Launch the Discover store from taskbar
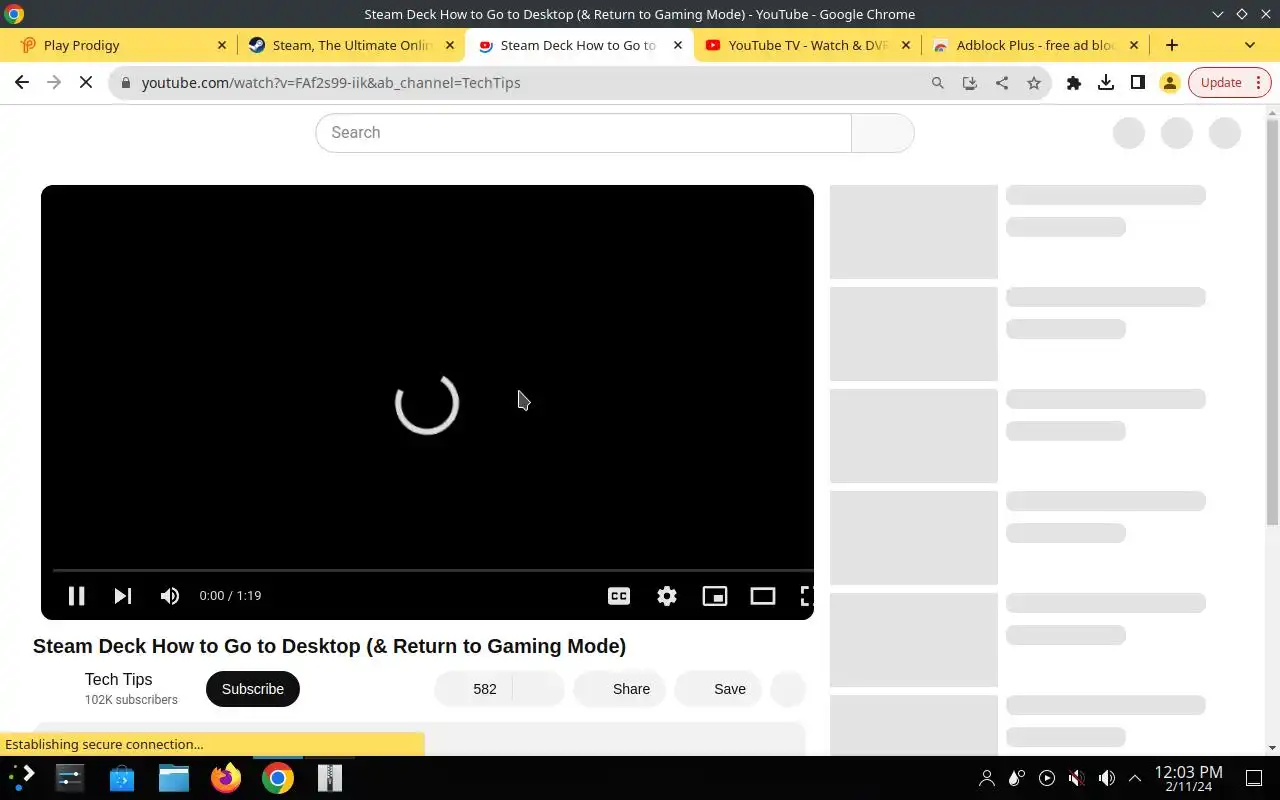The image size is (1280, 800). pyautogui.click(x=122, y=778)
